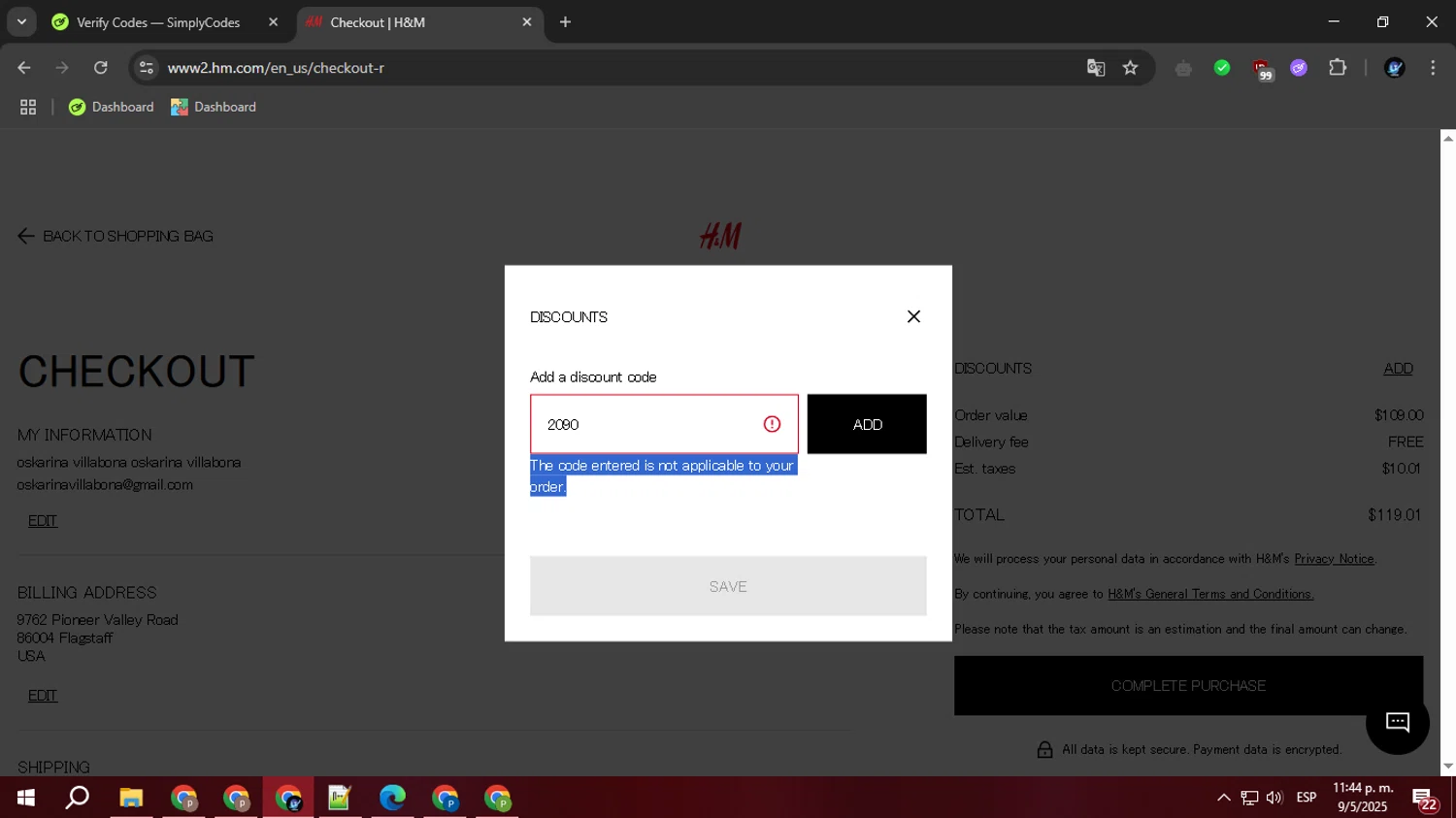Click the TOTAL $119.01 amount
Viewport: 1456px width, 818px height.
pyautogui.click(x=1394, y=515)
